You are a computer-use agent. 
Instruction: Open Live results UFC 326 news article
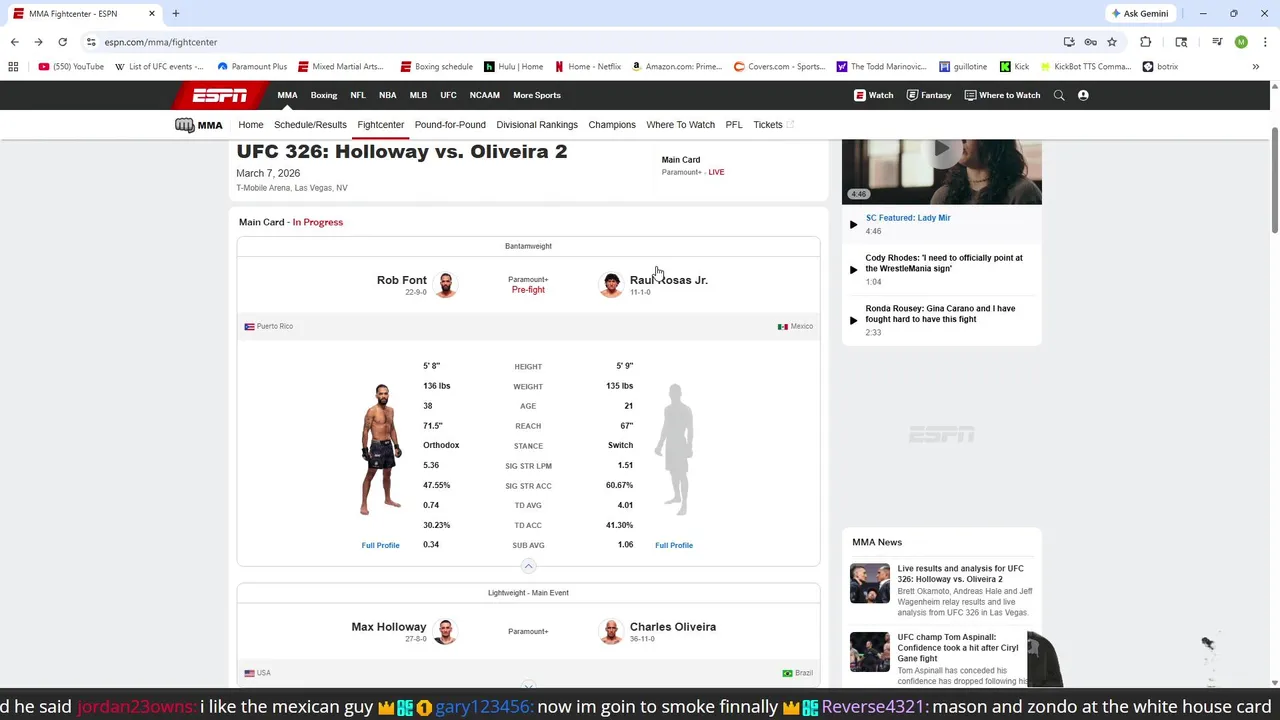click(x=960, y=574)
